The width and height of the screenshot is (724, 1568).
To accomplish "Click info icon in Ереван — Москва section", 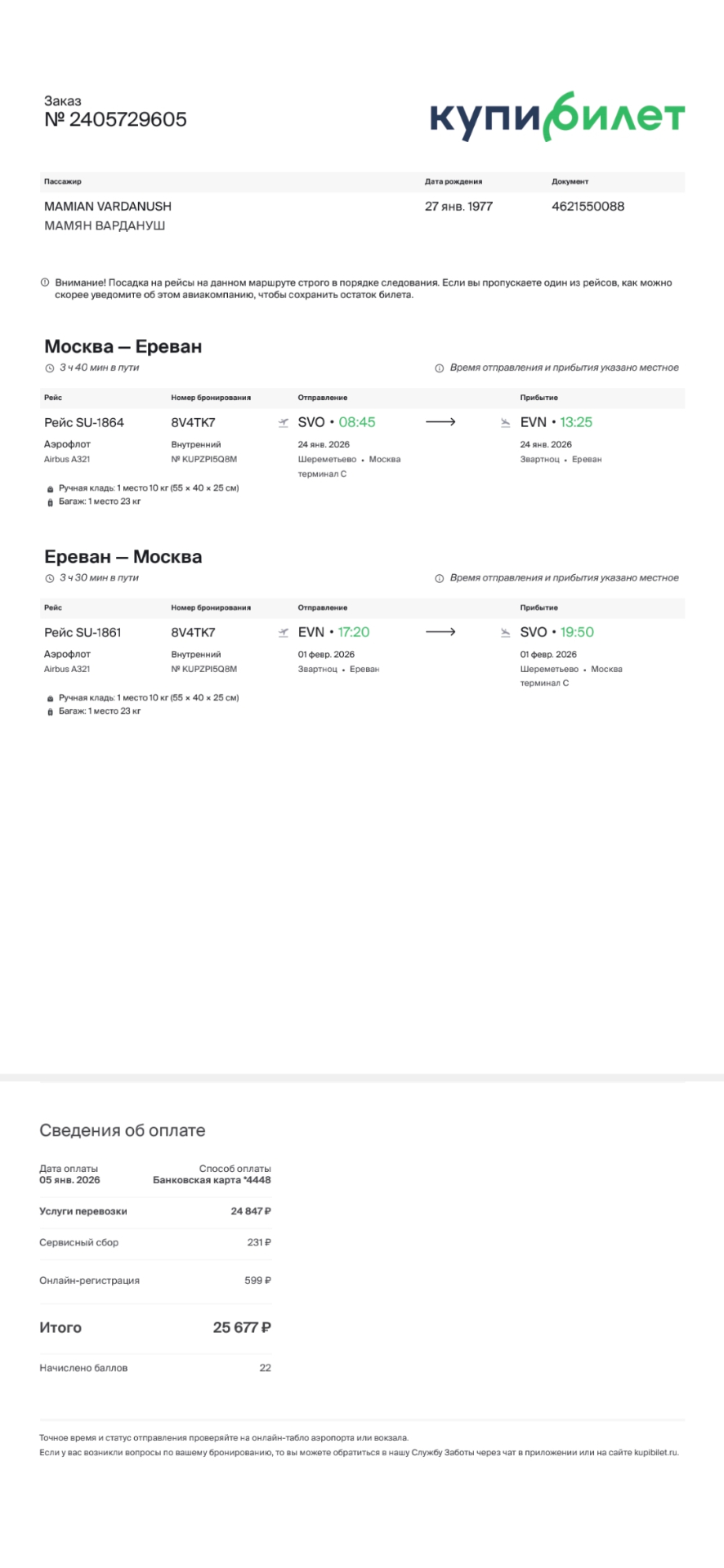I will 440,578.
